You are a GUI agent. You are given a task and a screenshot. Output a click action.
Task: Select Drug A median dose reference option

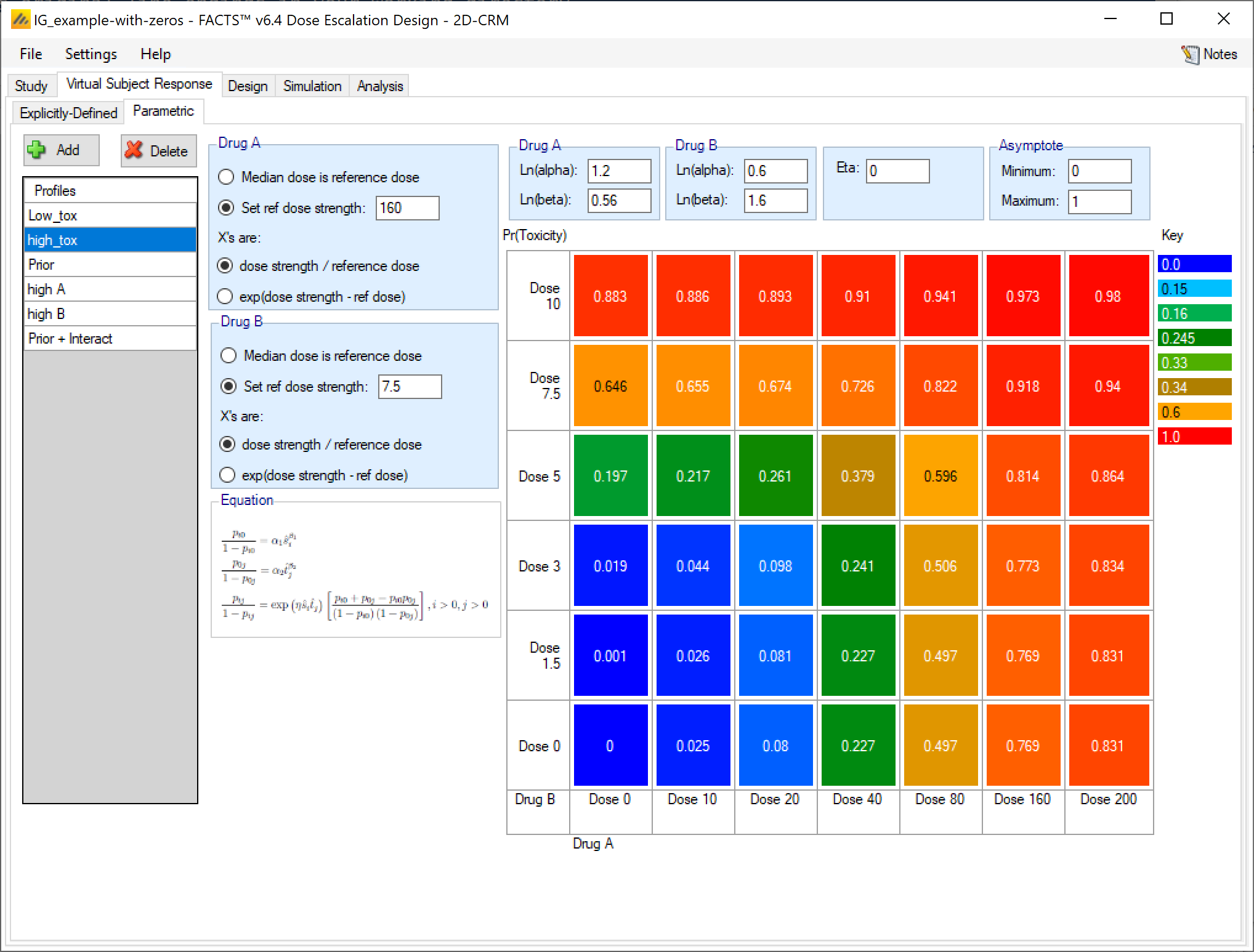pyautogui.click(x=226, y=177)
